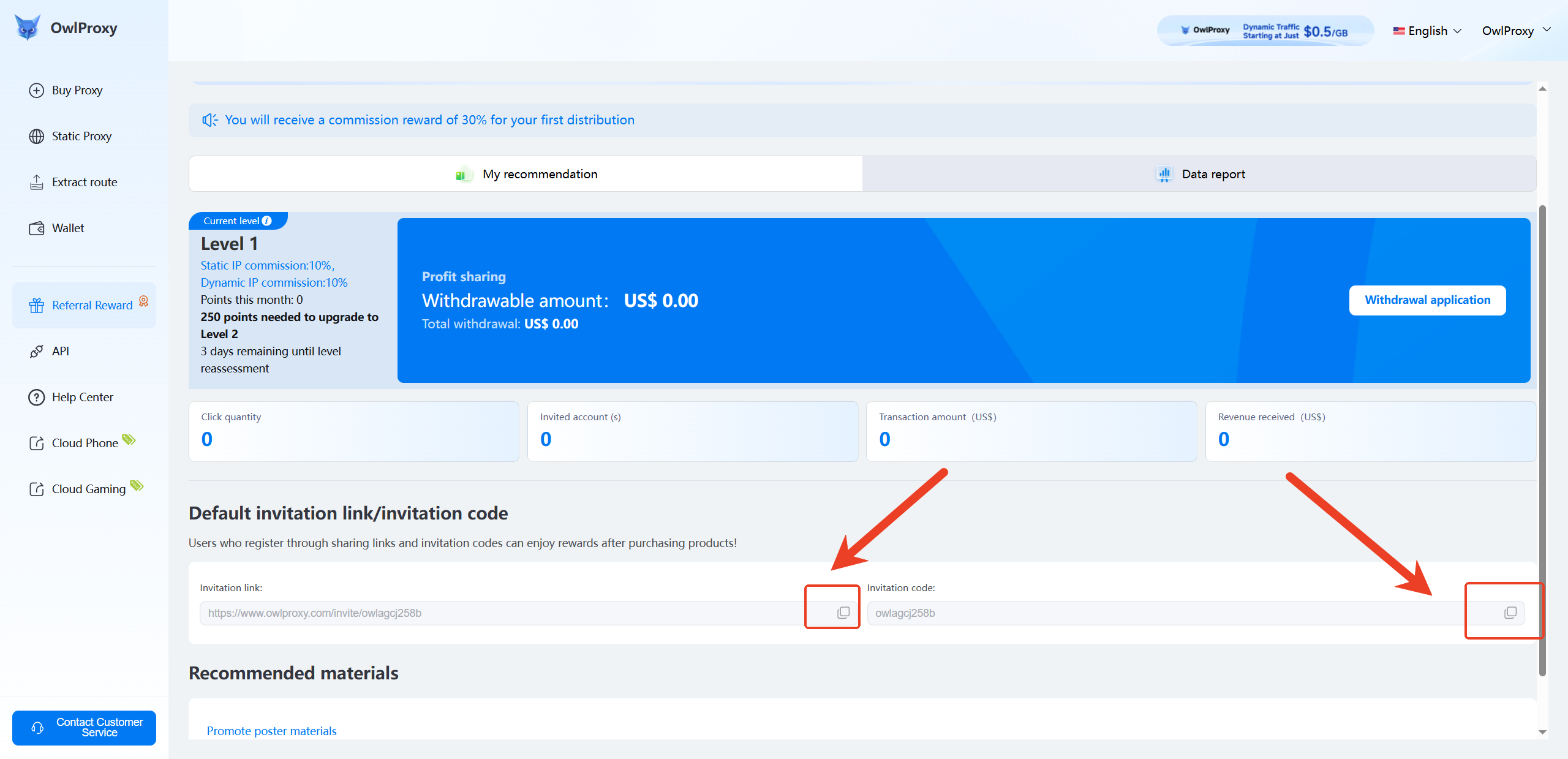1568x759 pixels.
Task: Open Static Proxy menu item
Action: (84, 137)
